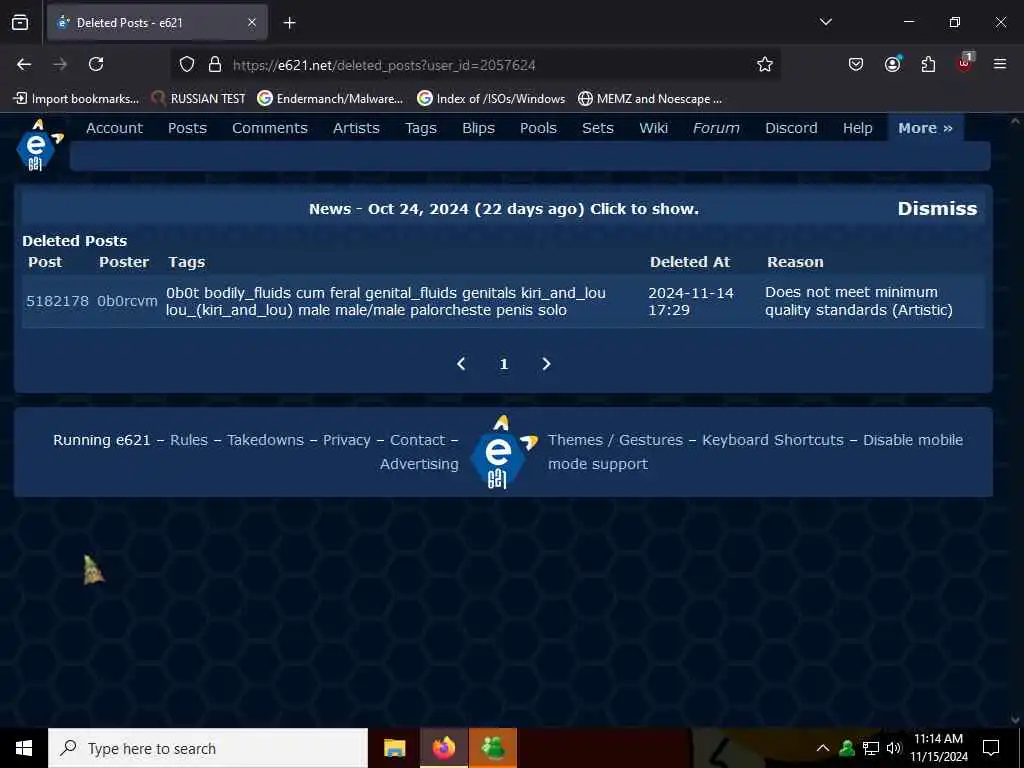Open the Contact footer link
Image resolution: width=1024 pixels, height=768 pixels.
pos(417,440)
